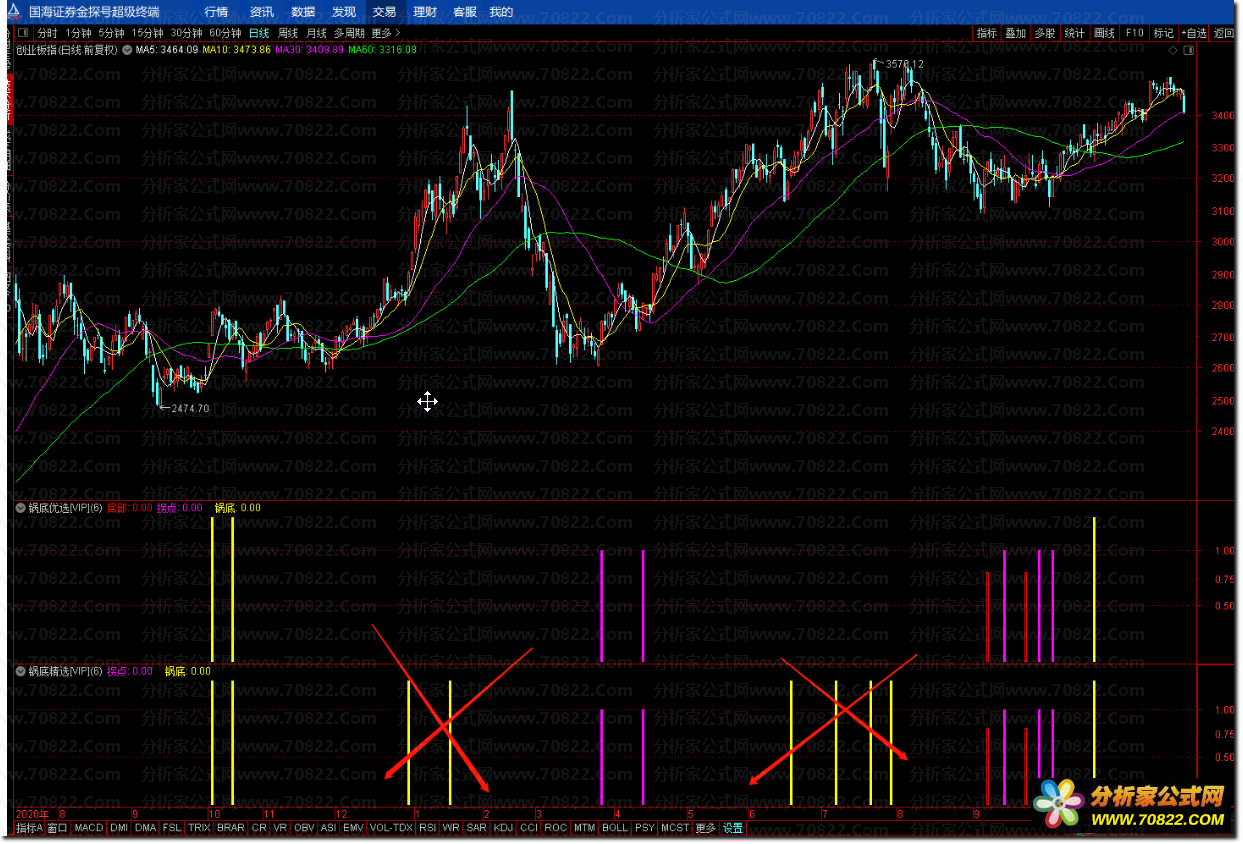Switch to the 分时 timeframe
Image resolution: width=1243 pixels, height=844 pixels.
[47, 32]
